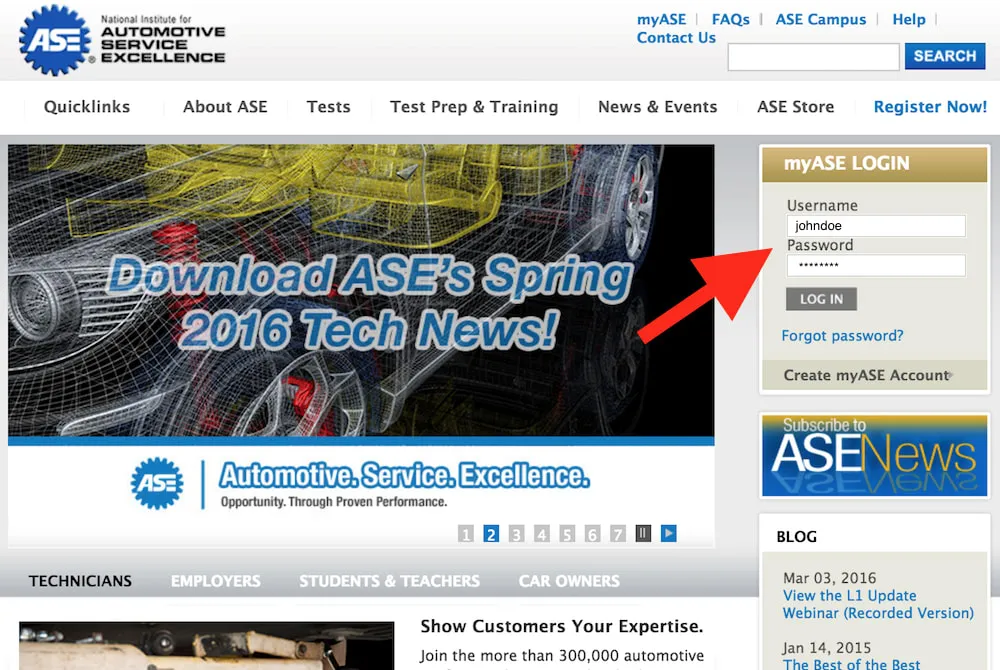Open Test Prep & Training menu
Image resolution: width=1000 pixels, height=670 pixels.
[474, 106]
